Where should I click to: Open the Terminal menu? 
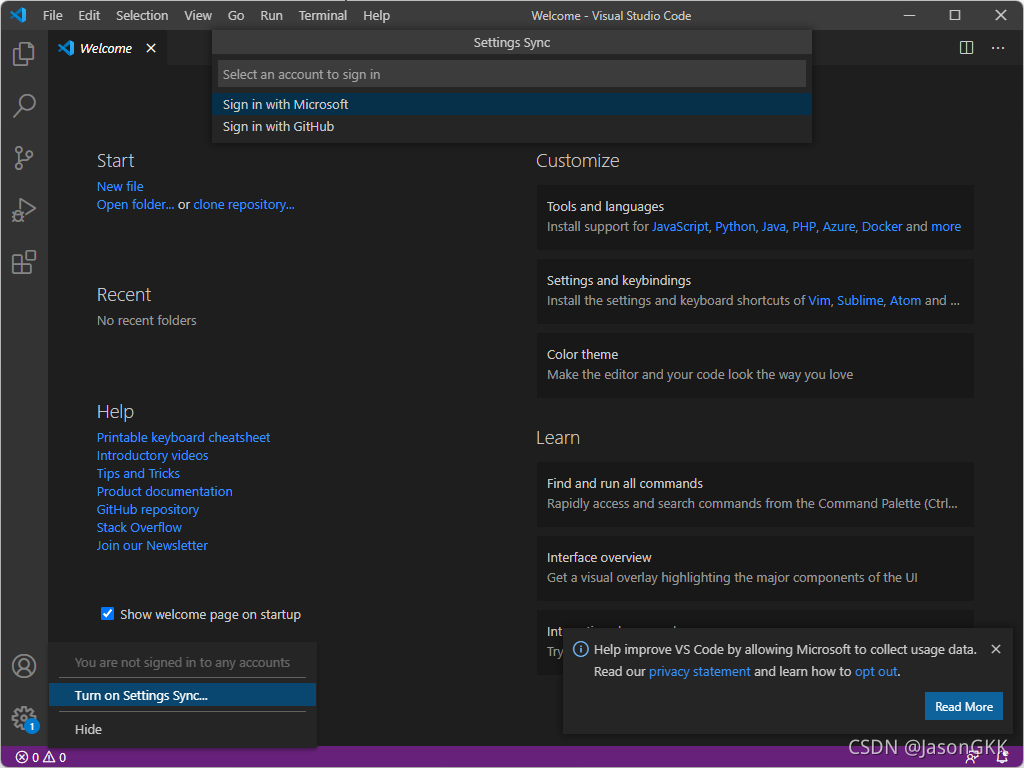[x=323, y=16]
